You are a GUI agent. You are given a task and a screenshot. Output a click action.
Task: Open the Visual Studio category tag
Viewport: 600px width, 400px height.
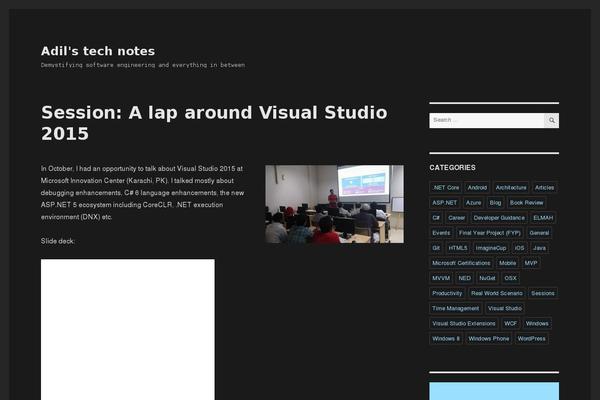pyautogui.click(x=505, y=309)
